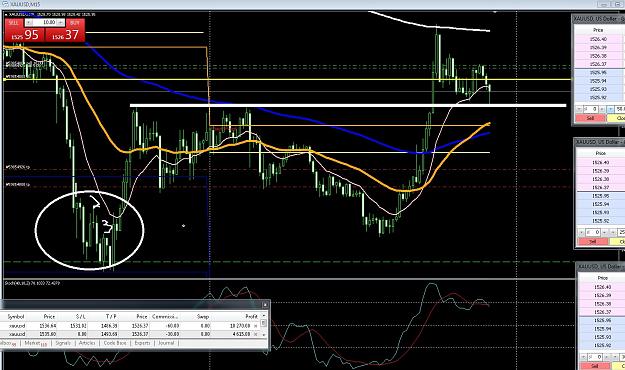The width and height of the screenshot is (625, 370).
Task: Sort orders by Commission column header
Action: point(165,317)
